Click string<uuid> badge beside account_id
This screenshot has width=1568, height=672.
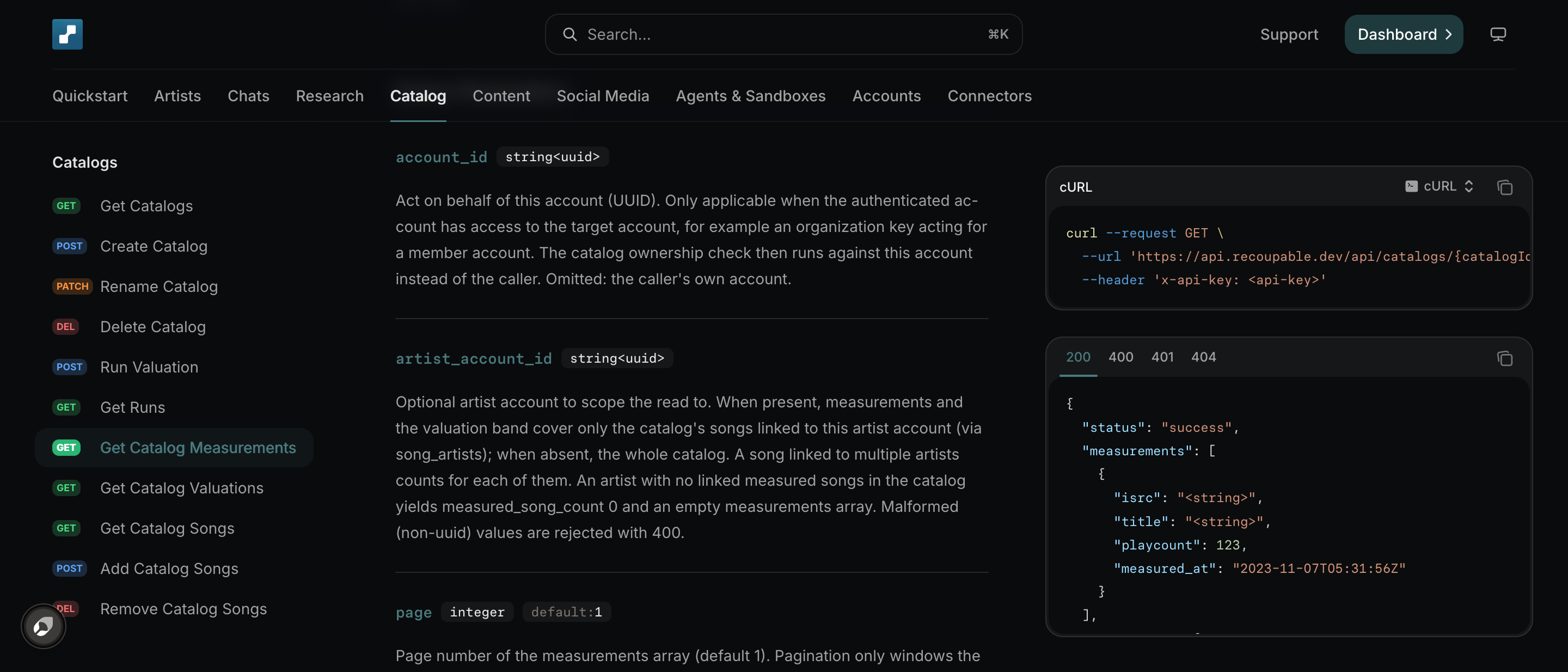click(x=552, y=156)
